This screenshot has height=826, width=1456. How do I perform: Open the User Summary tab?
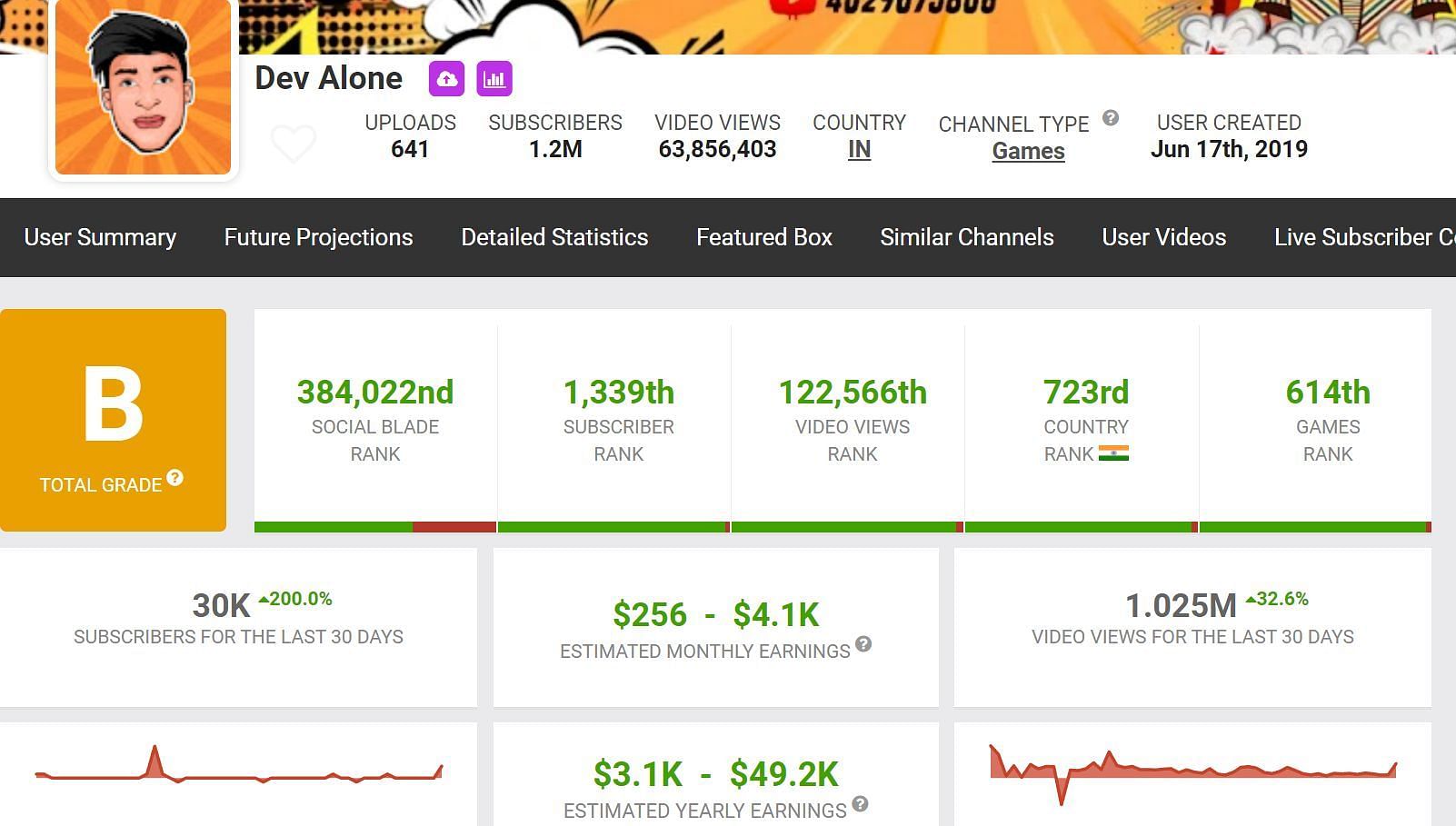(x=100, y=237)
